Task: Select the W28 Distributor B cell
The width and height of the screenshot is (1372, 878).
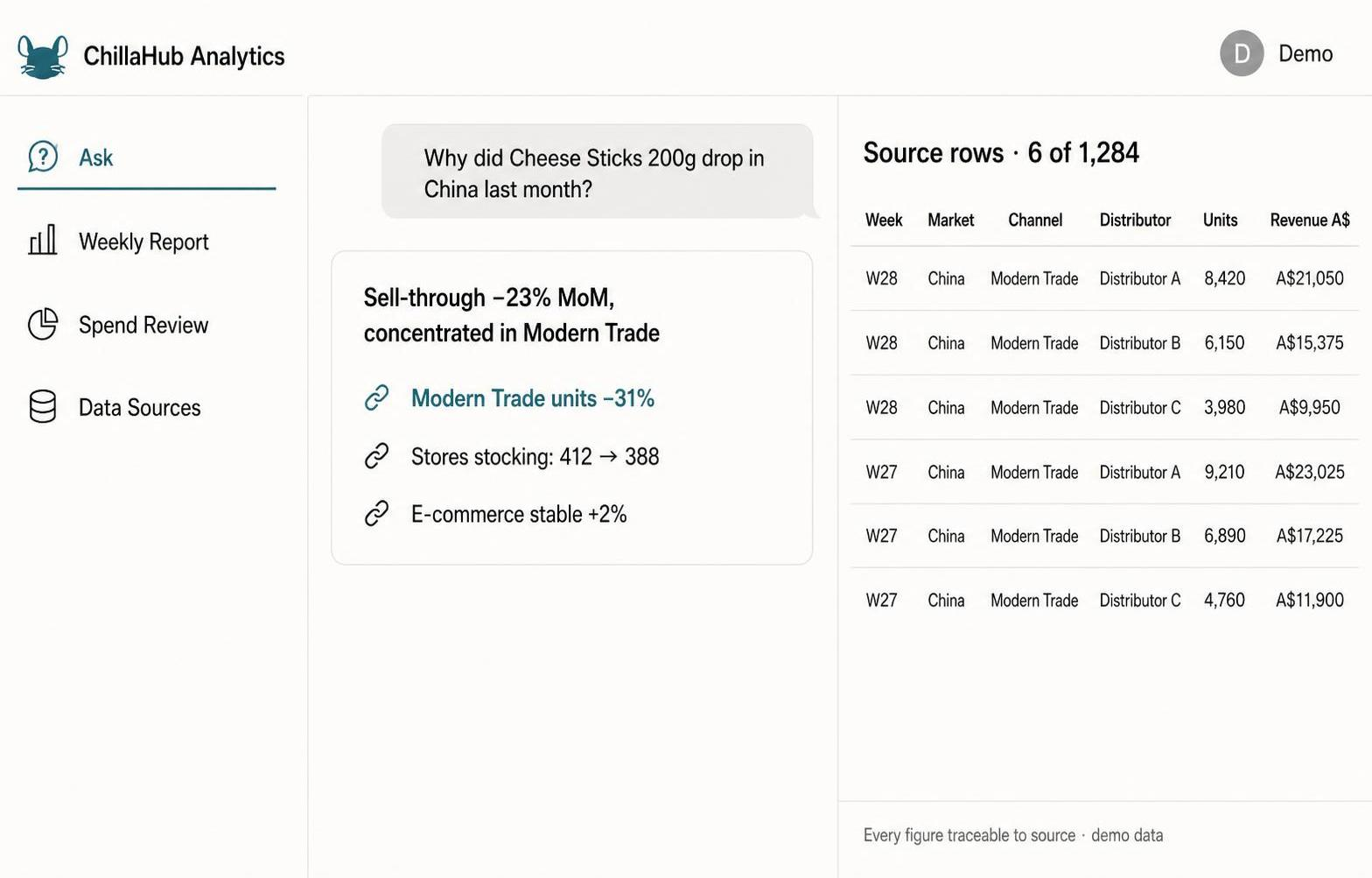Action: (x=1140, y=343)
